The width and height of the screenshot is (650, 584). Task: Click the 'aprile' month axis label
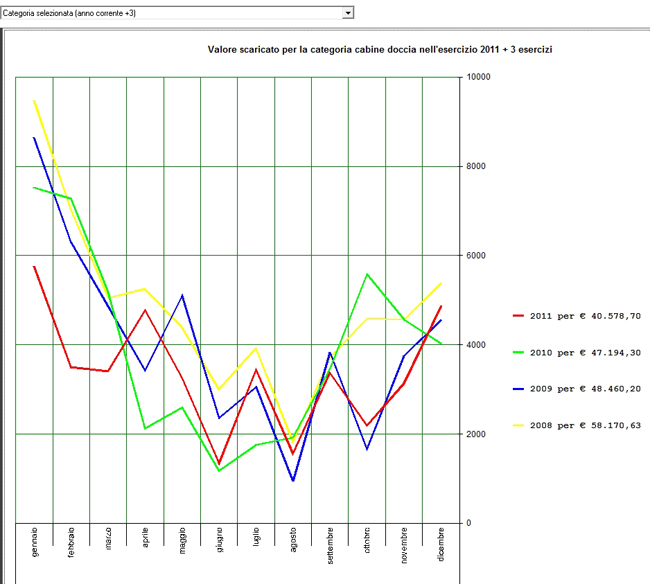pos(145,537)
